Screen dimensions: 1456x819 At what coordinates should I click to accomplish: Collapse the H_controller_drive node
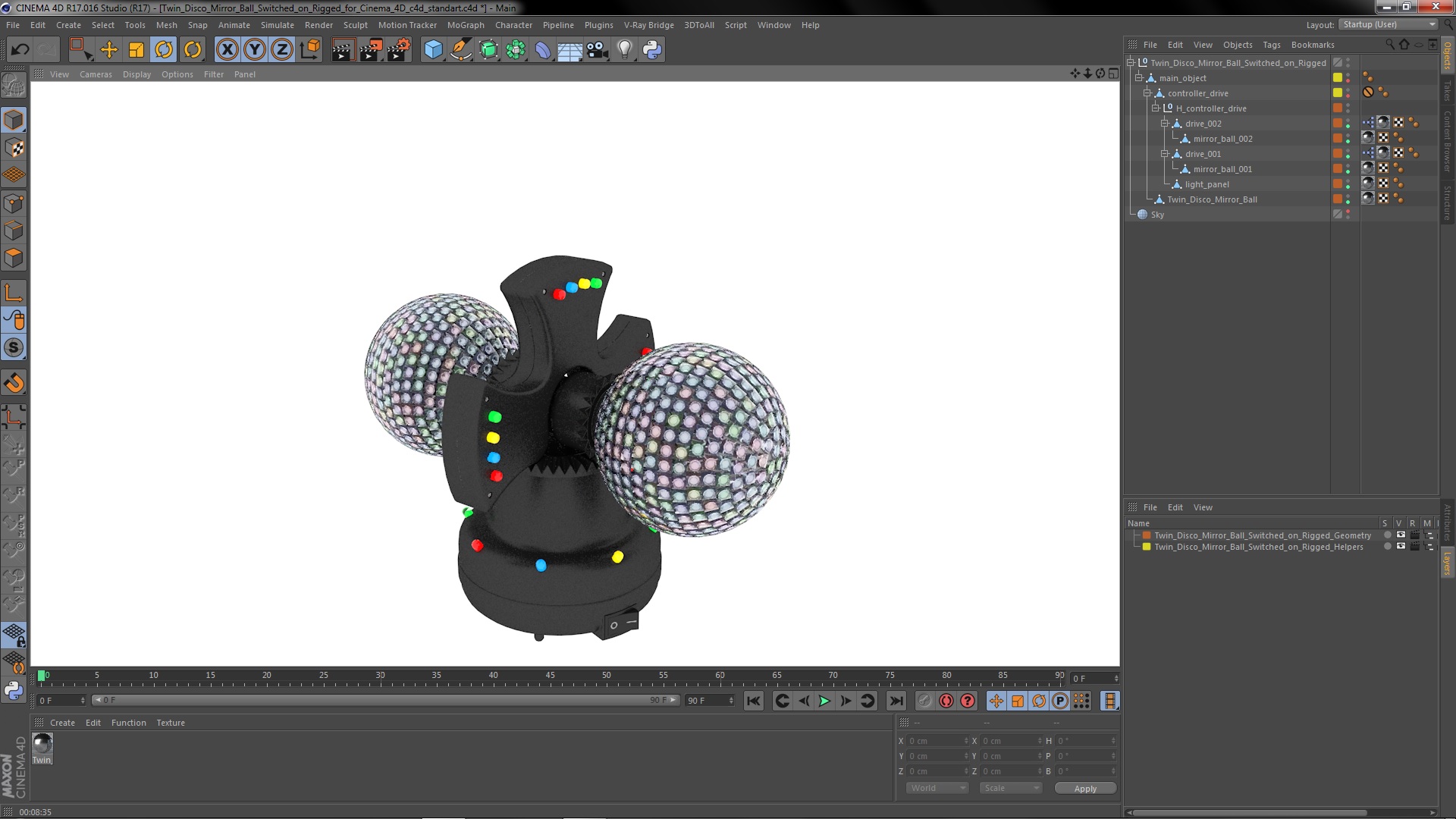[1156, 108]
